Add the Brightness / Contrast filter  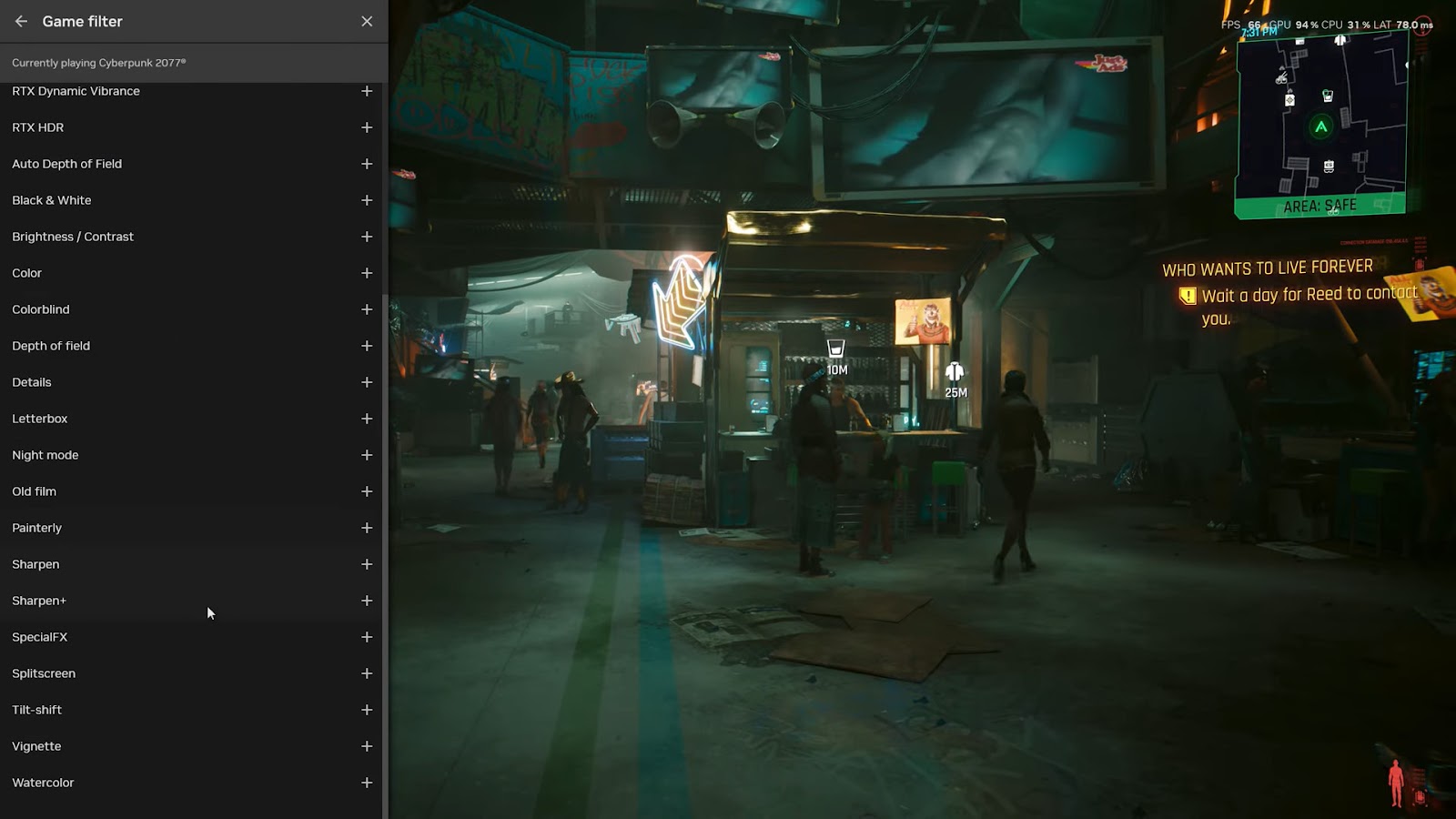(367, 237)
